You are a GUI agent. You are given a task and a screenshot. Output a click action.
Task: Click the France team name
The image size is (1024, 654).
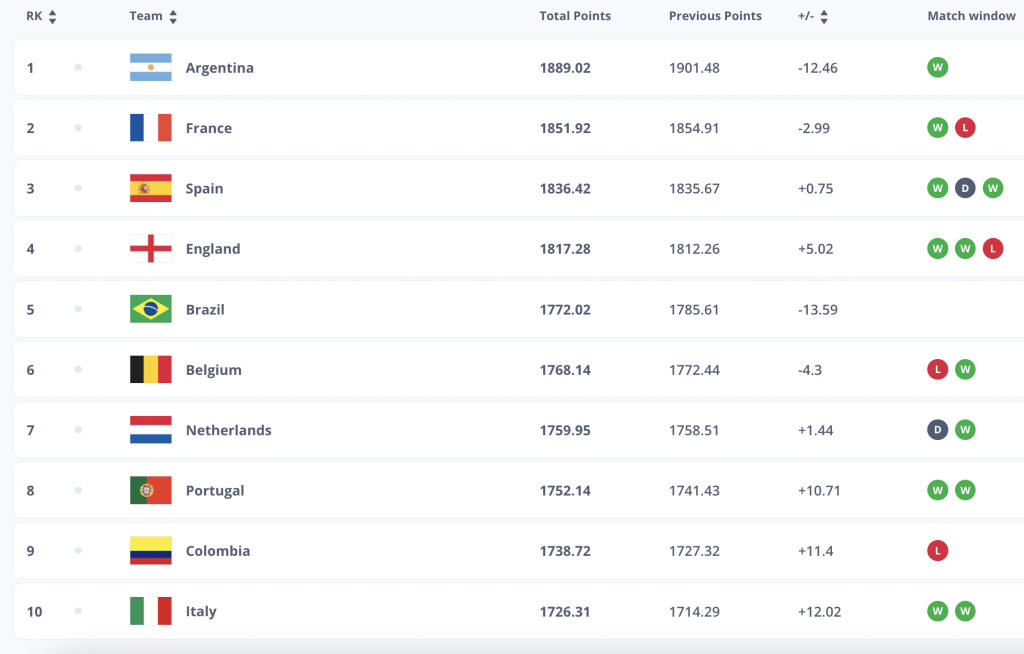[208, 129]
